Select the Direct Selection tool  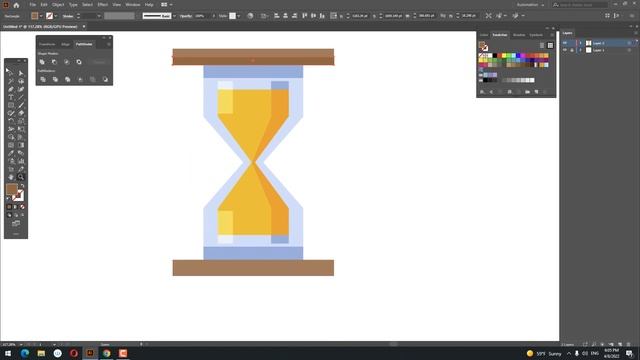pyautogui.click(x=21, y=73)
